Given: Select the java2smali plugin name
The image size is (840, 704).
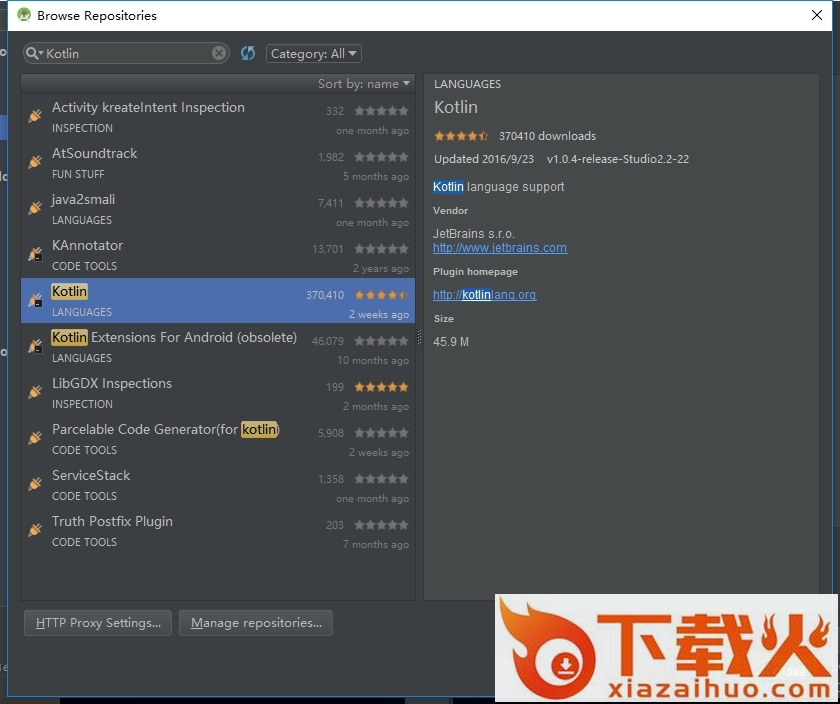Looking at the screenshot, I should point(83,199).
